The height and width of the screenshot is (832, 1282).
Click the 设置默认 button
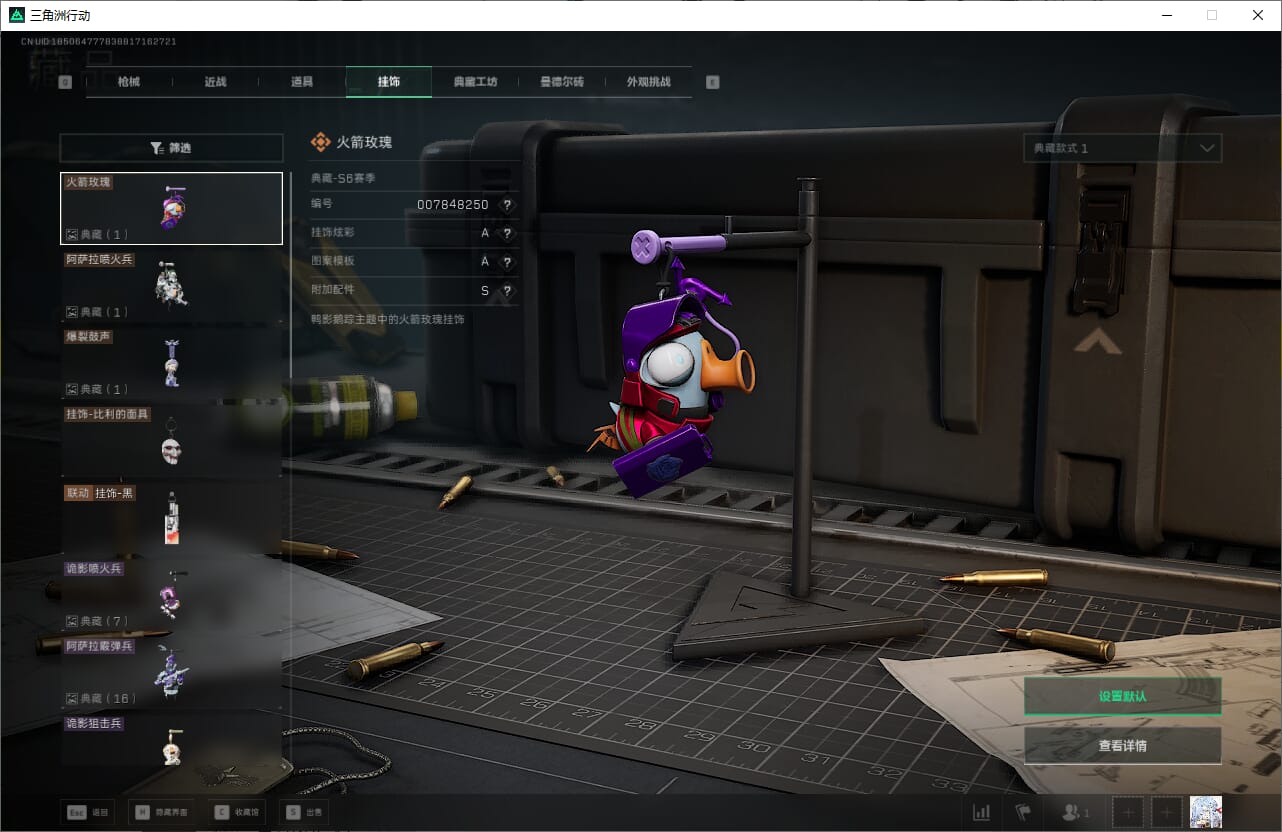(x=1122, y=696)
